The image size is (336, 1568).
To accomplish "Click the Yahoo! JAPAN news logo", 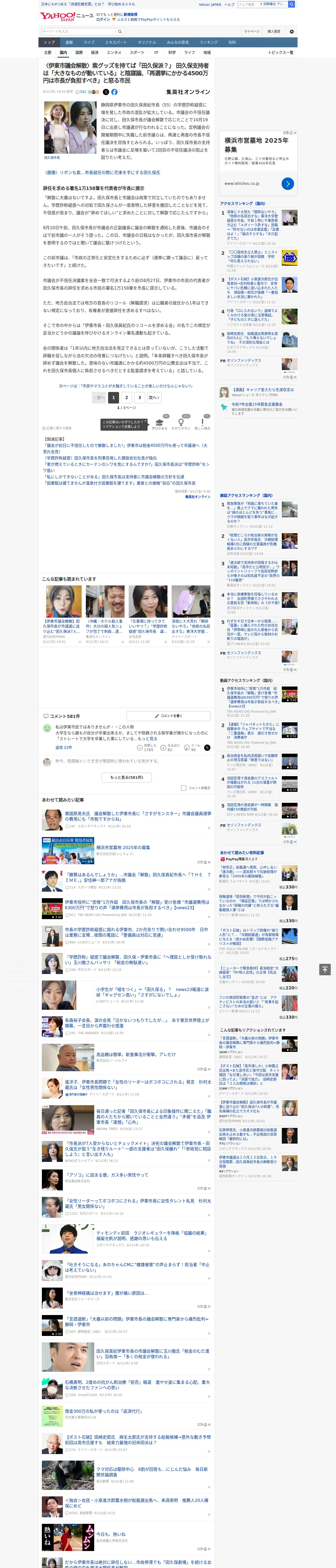I will (x=66, y=16).
